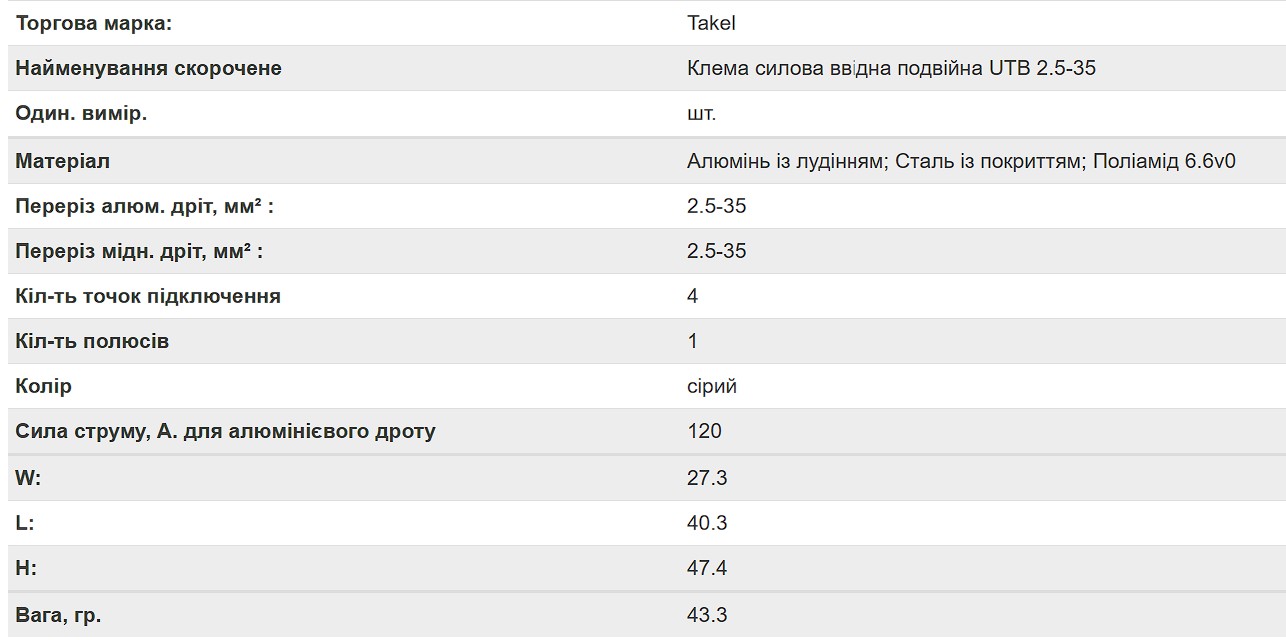Select the material value starting 'Алюмінь із лудінням'
The width and height of the screenshot is (1286, 640).
click(x=962, y=160)
